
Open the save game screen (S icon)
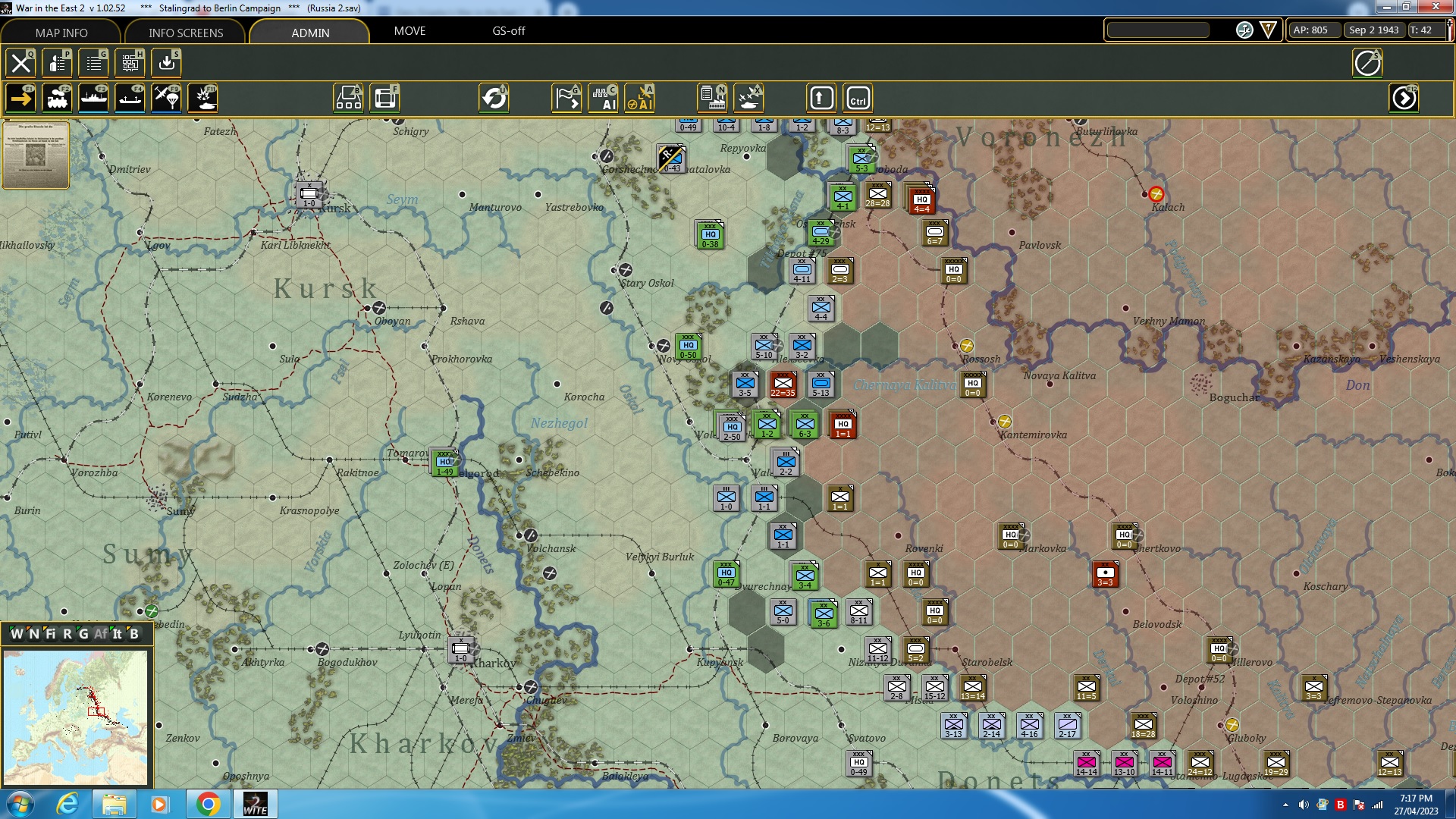166,63
